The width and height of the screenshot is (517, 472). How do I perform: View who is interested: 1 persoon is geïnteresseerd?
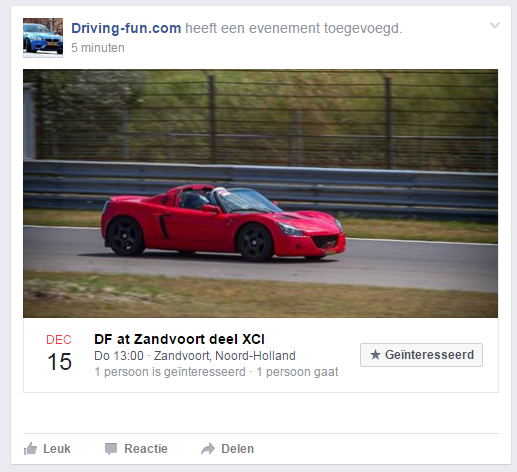170,372
